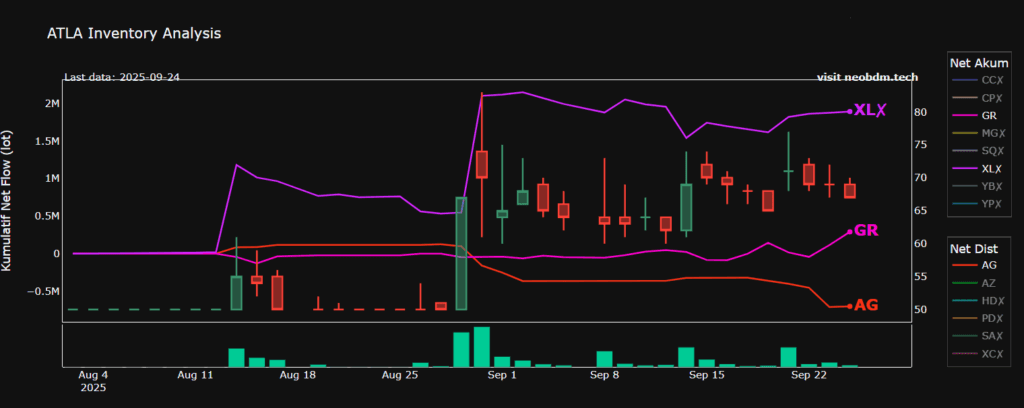Click the visit neobdm.tech text
This screenshot has width=1024, height=408.
(867, 77)
